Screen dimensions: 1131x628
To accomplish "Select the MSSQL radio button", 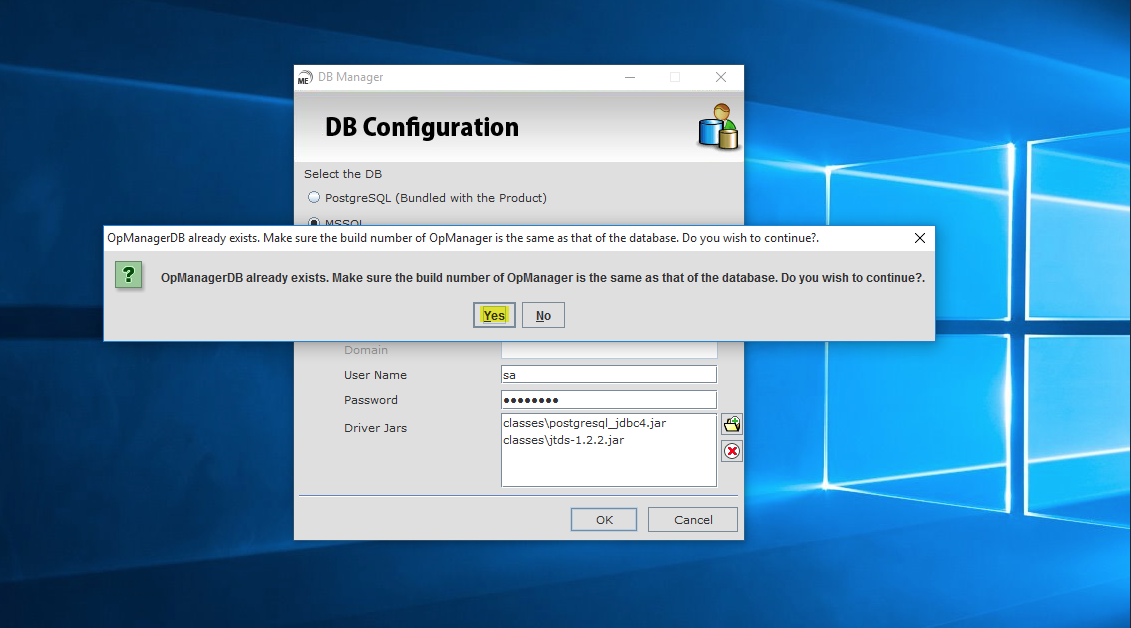I will pyautogui.click(x=314, y=221).
